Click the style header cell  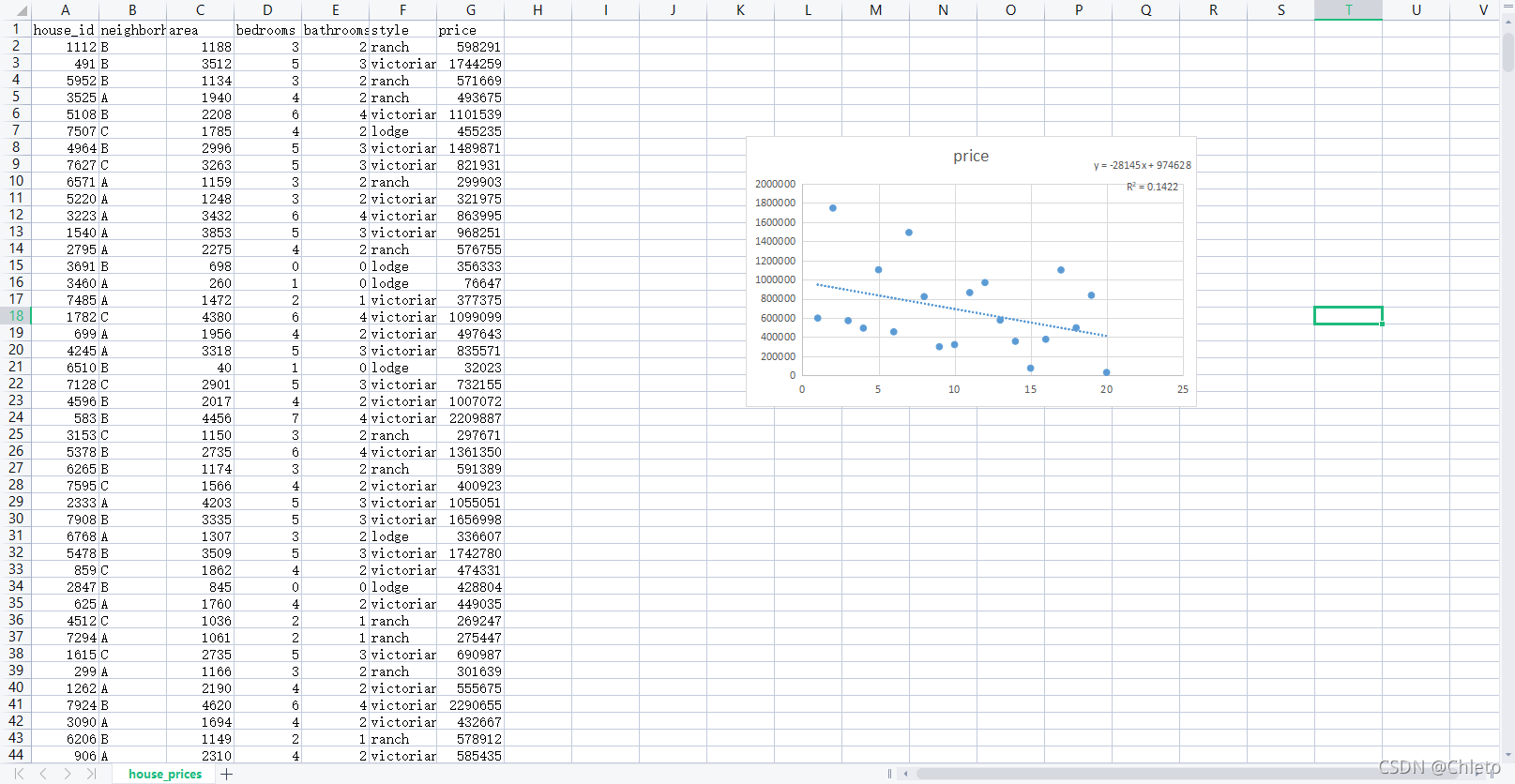point(402,30)
